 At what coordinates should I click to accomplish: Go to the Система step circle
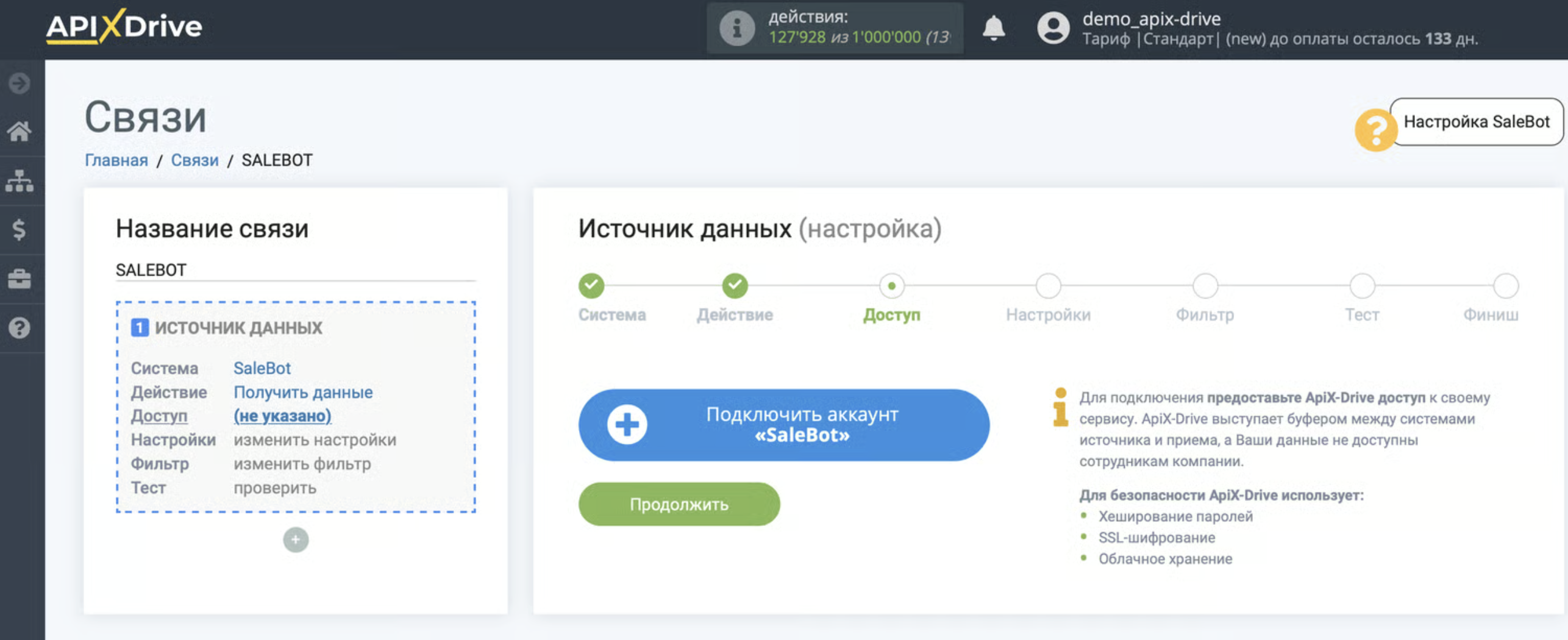click(591, 285)
